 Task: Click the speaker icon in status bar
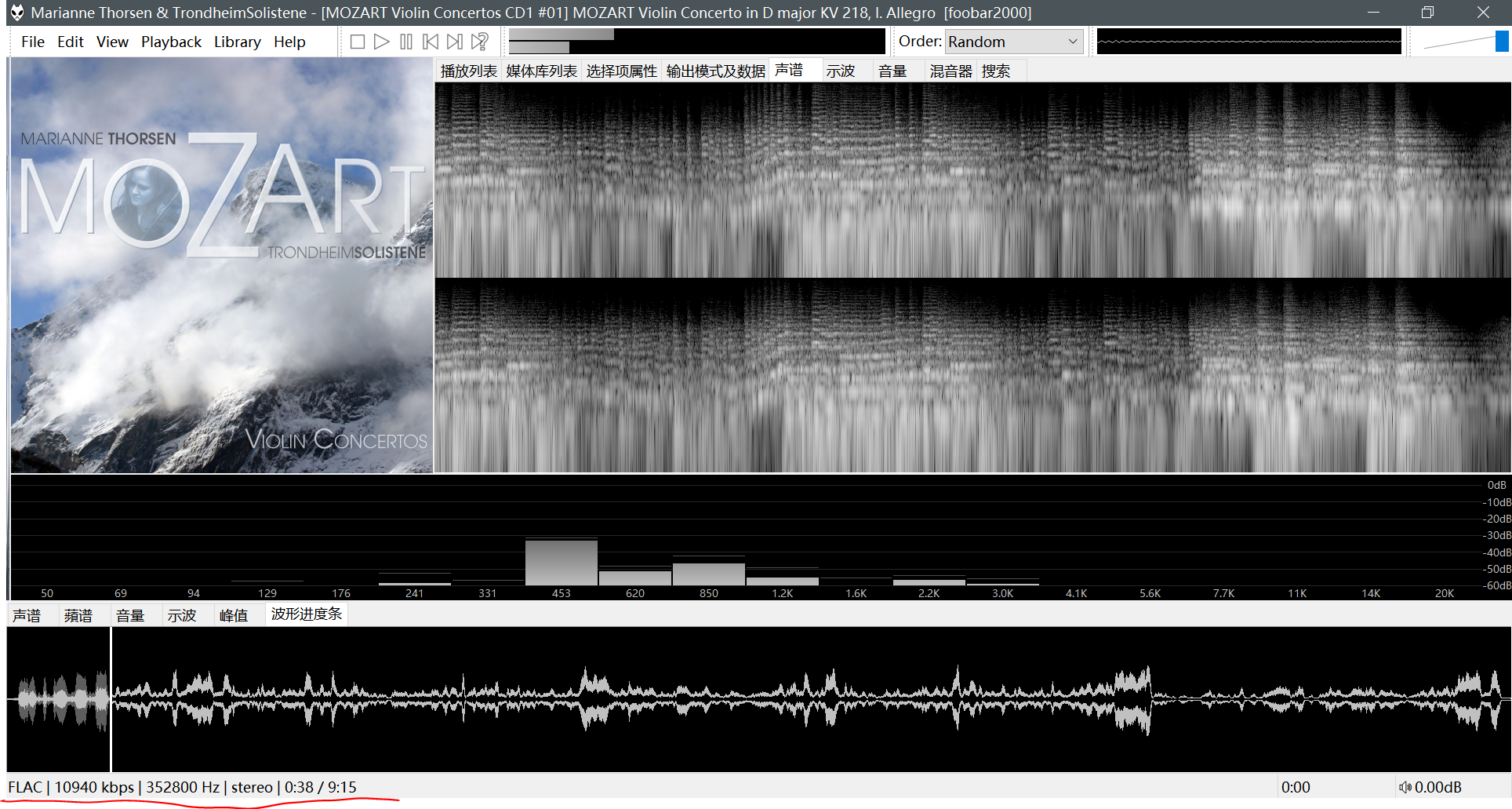(x=1405, y=787)
